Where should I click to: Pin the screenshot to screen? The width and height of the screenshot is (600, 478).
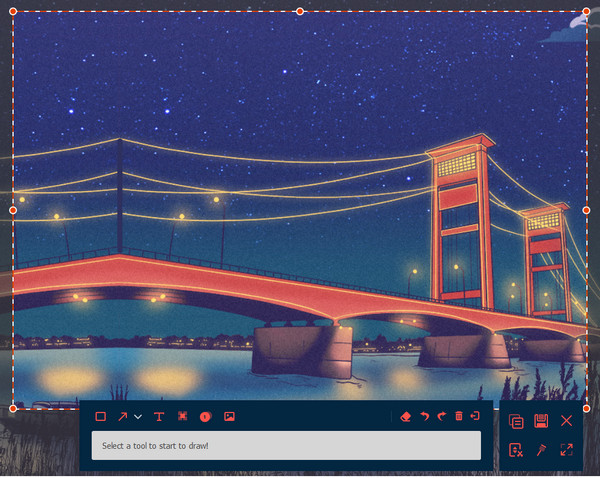(541, 450)
